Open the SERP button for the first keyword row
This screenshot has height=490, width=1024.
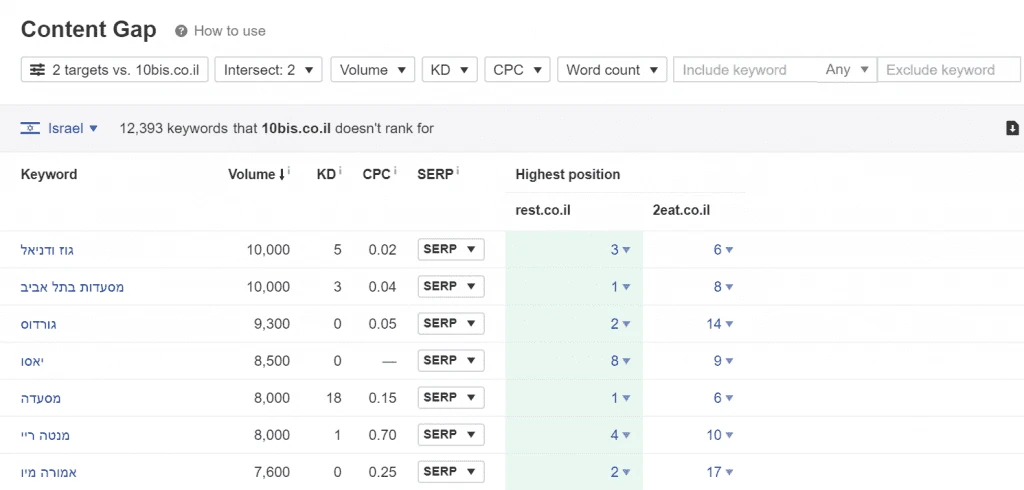(451, 250)
